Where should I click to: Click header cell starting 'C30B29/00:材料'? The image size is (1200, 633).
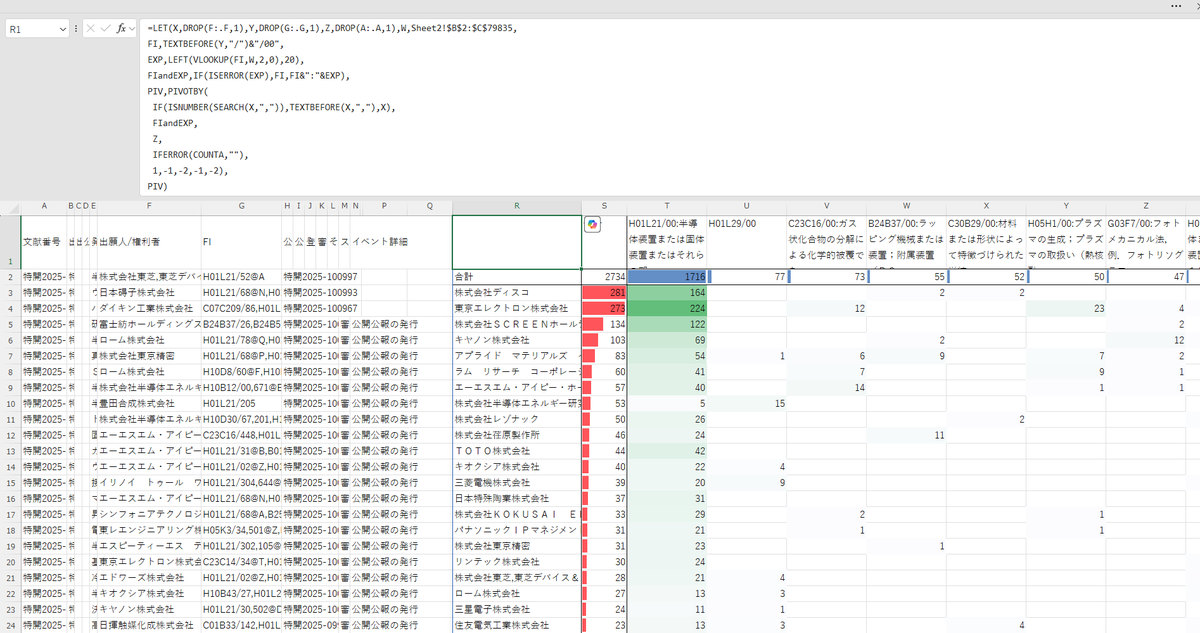[986, 242]
